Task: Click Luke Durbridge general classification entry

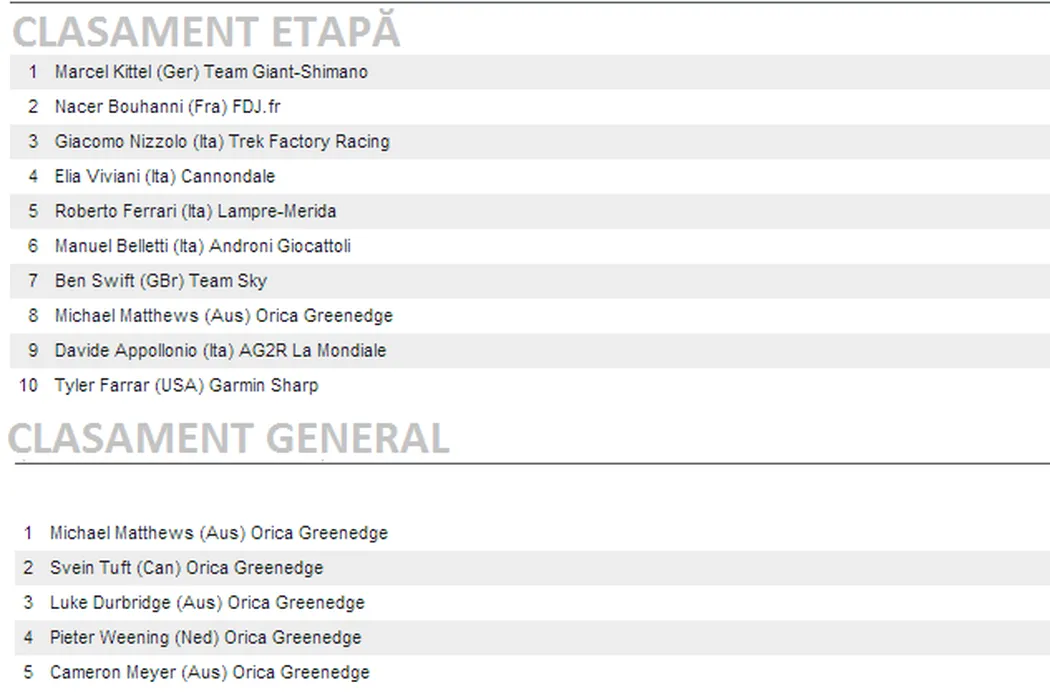Action: [x=207, y=603]
